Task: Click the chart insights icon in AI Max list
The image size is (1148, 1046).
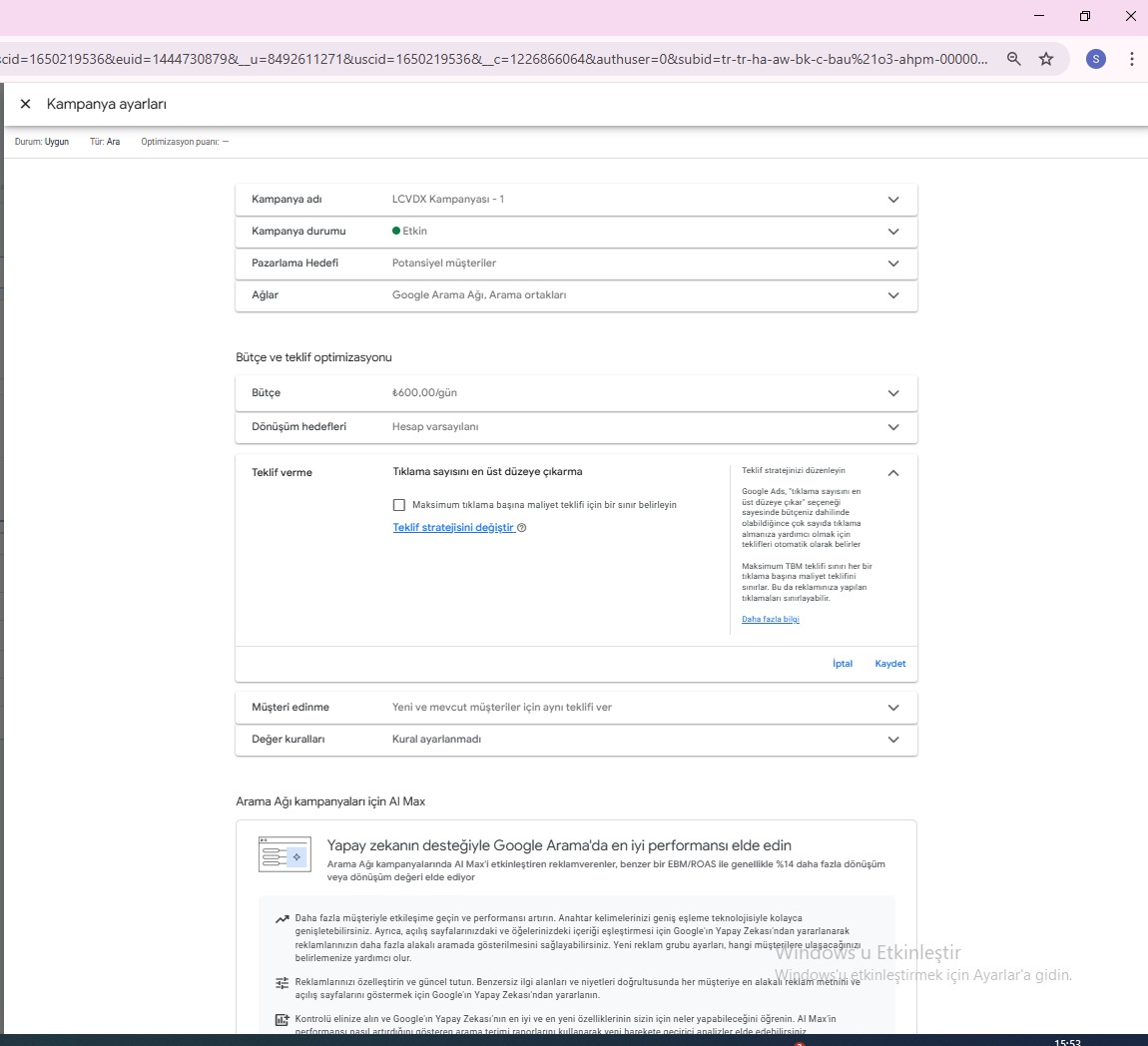Action: coord(282,1020)
